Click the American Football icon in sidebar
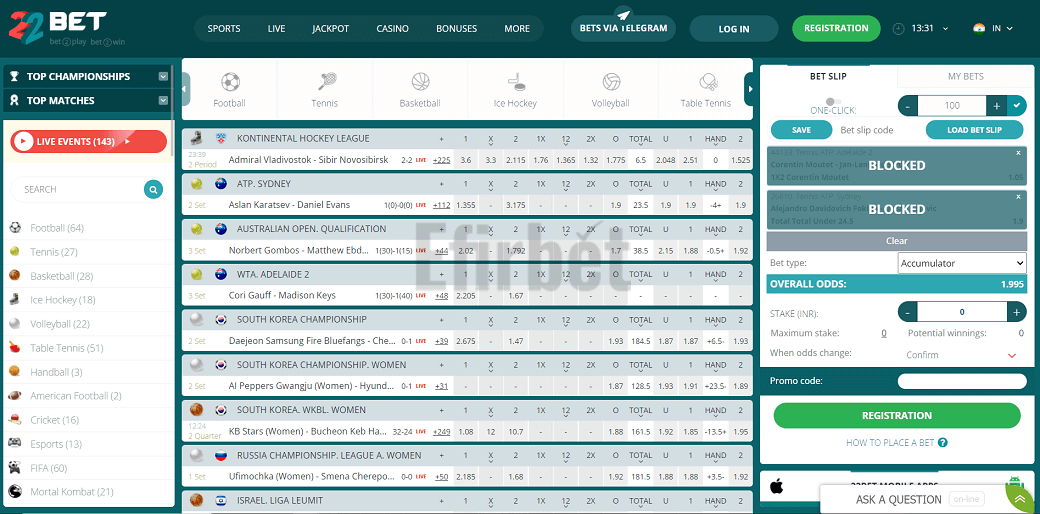 [15, 396]
